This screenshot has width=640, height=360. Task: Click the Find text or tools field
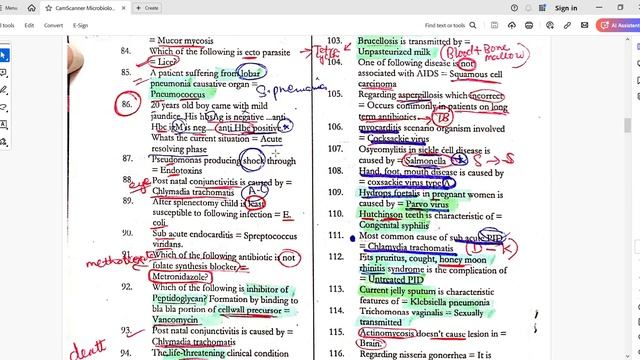pos(445,25)
